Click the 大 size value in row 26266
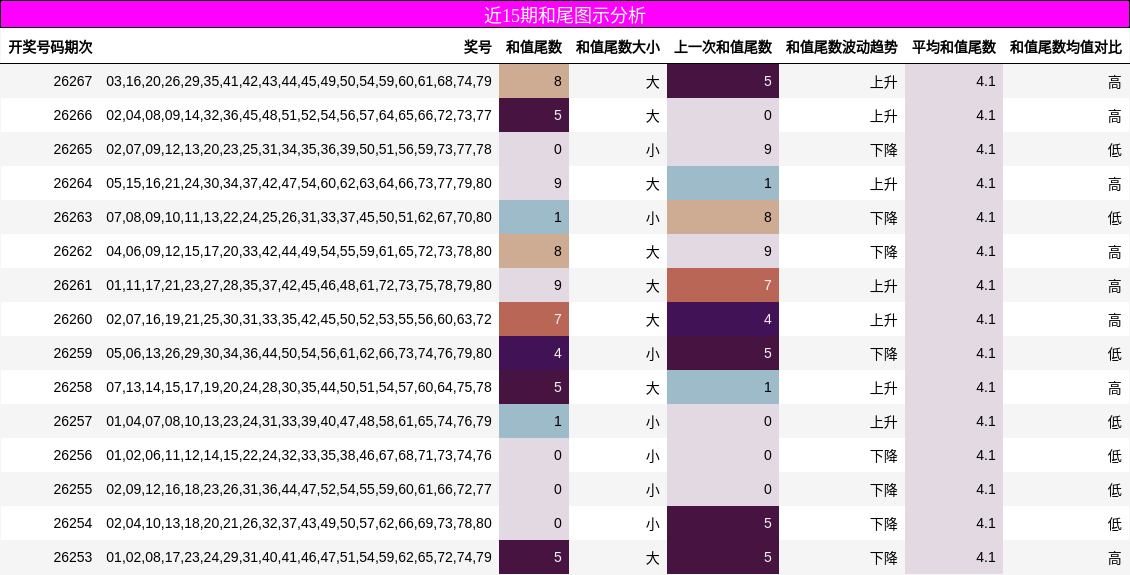This screenshot has height=575, width=1130. [x=652, y=116]
